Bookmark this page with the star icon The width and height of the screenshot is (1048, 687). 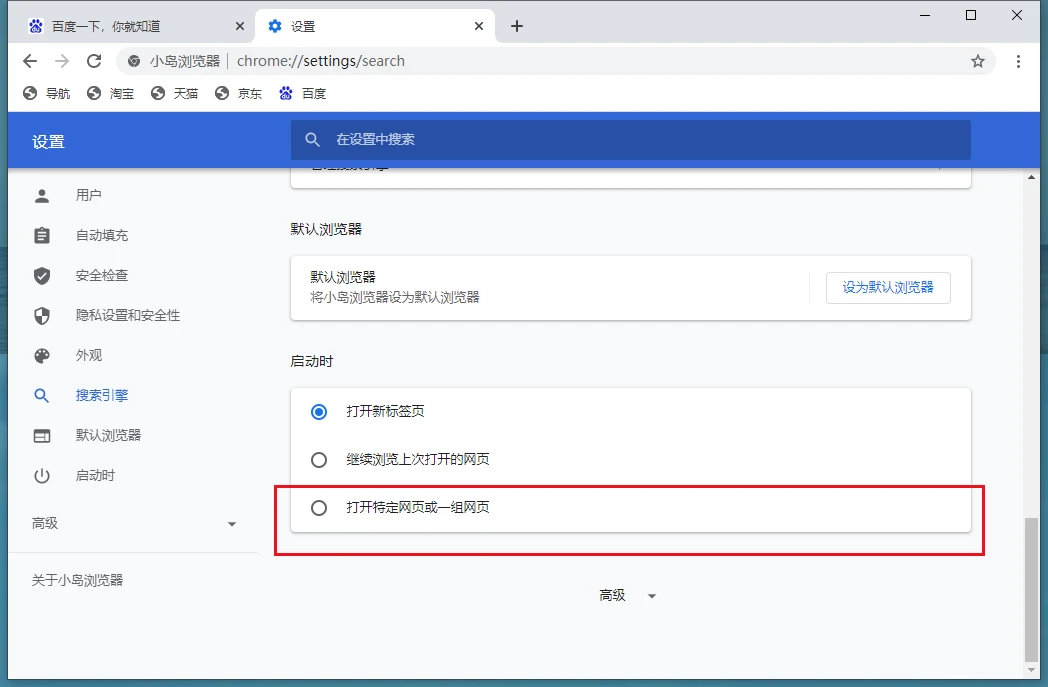coord(978,61)
